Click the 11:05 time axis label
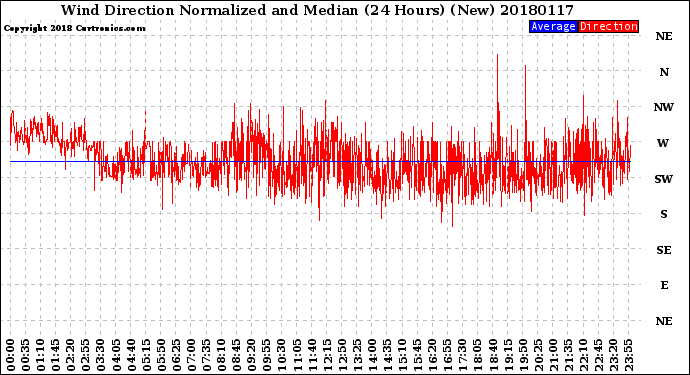This screenshot has height=375, width=690. (x=297, y=355)
